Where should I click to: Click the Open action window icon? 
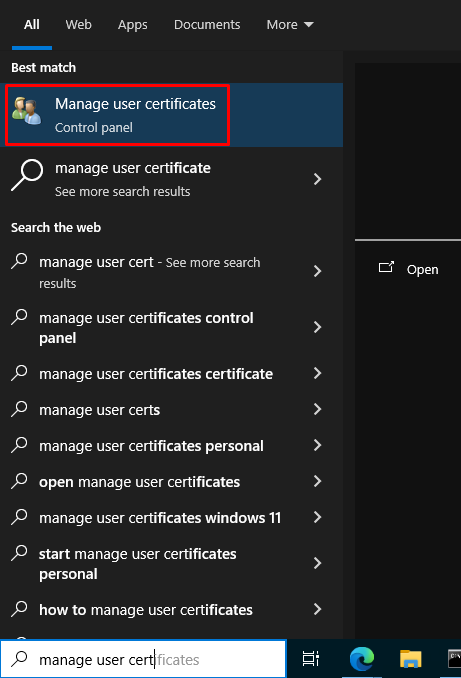pyautogui.click(x=386, y=267)
